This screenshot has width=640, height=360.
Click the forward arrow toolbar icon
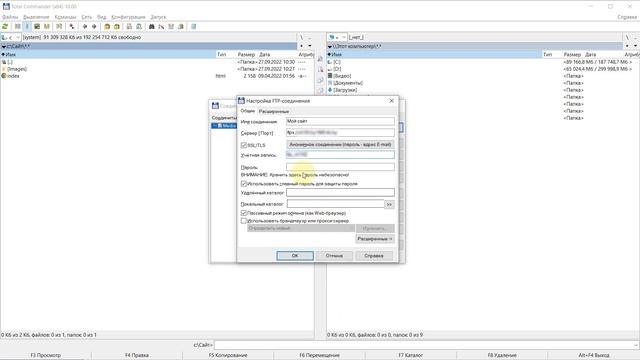point(94,27)
